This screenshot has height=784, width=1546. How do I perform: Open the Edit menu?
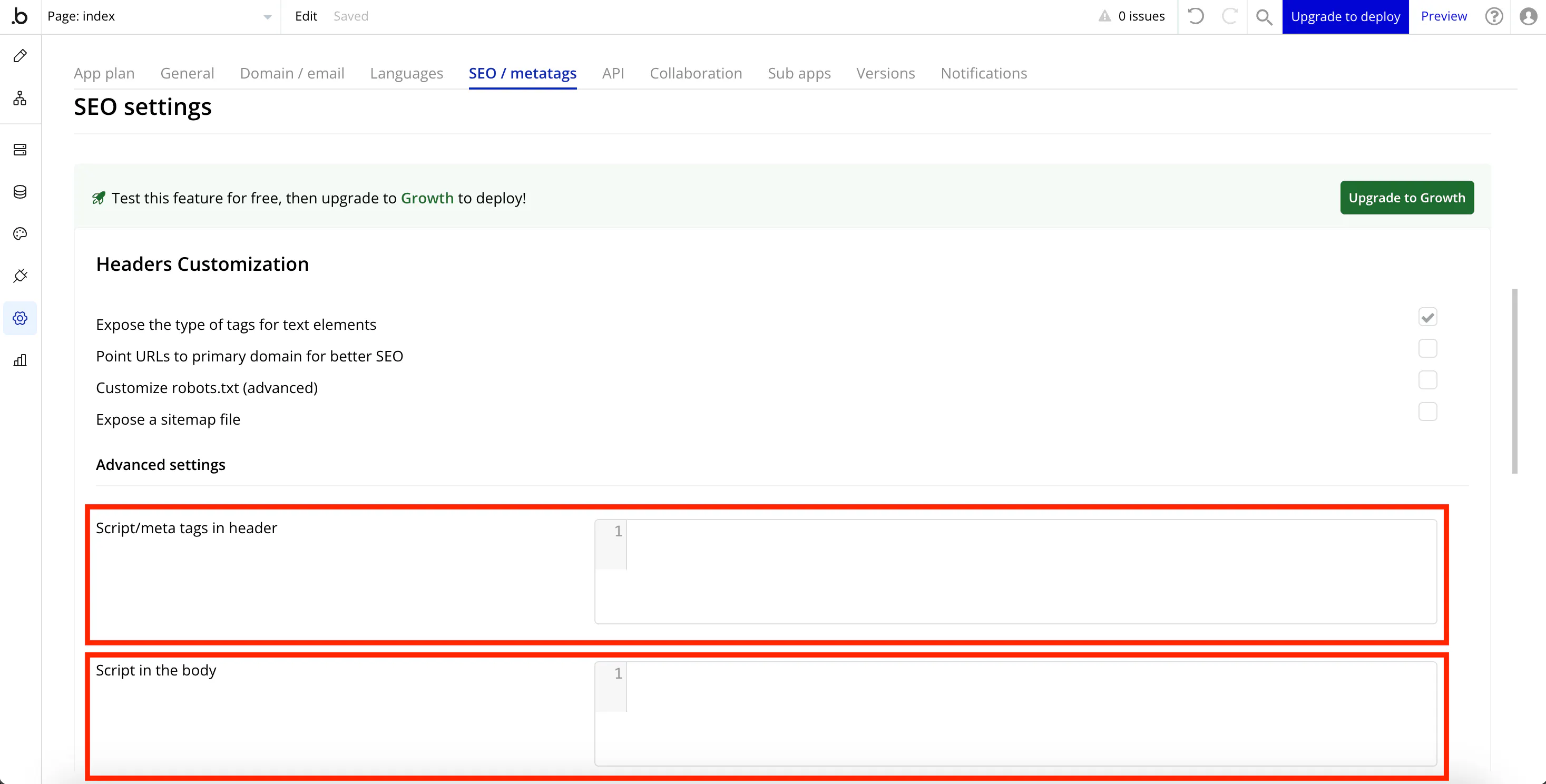(x=306, y=16)
